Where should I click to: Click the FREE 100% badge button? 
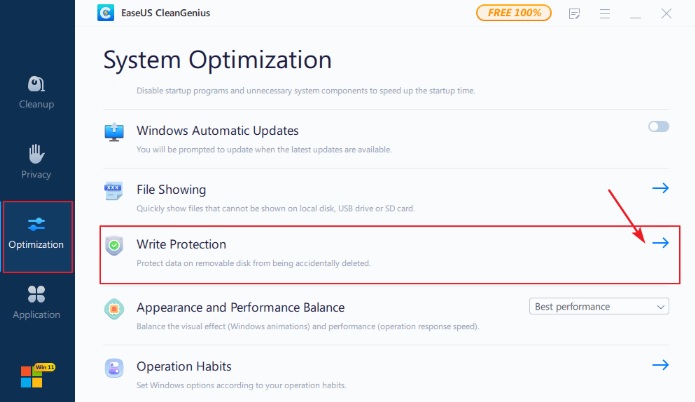click(513, 14)
